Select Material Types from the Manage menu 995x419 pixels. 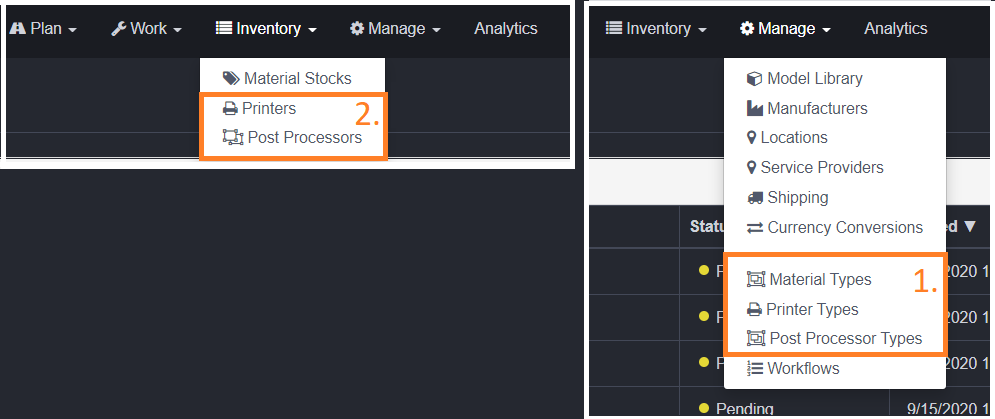pyautogui.click(x=820, y=279)
